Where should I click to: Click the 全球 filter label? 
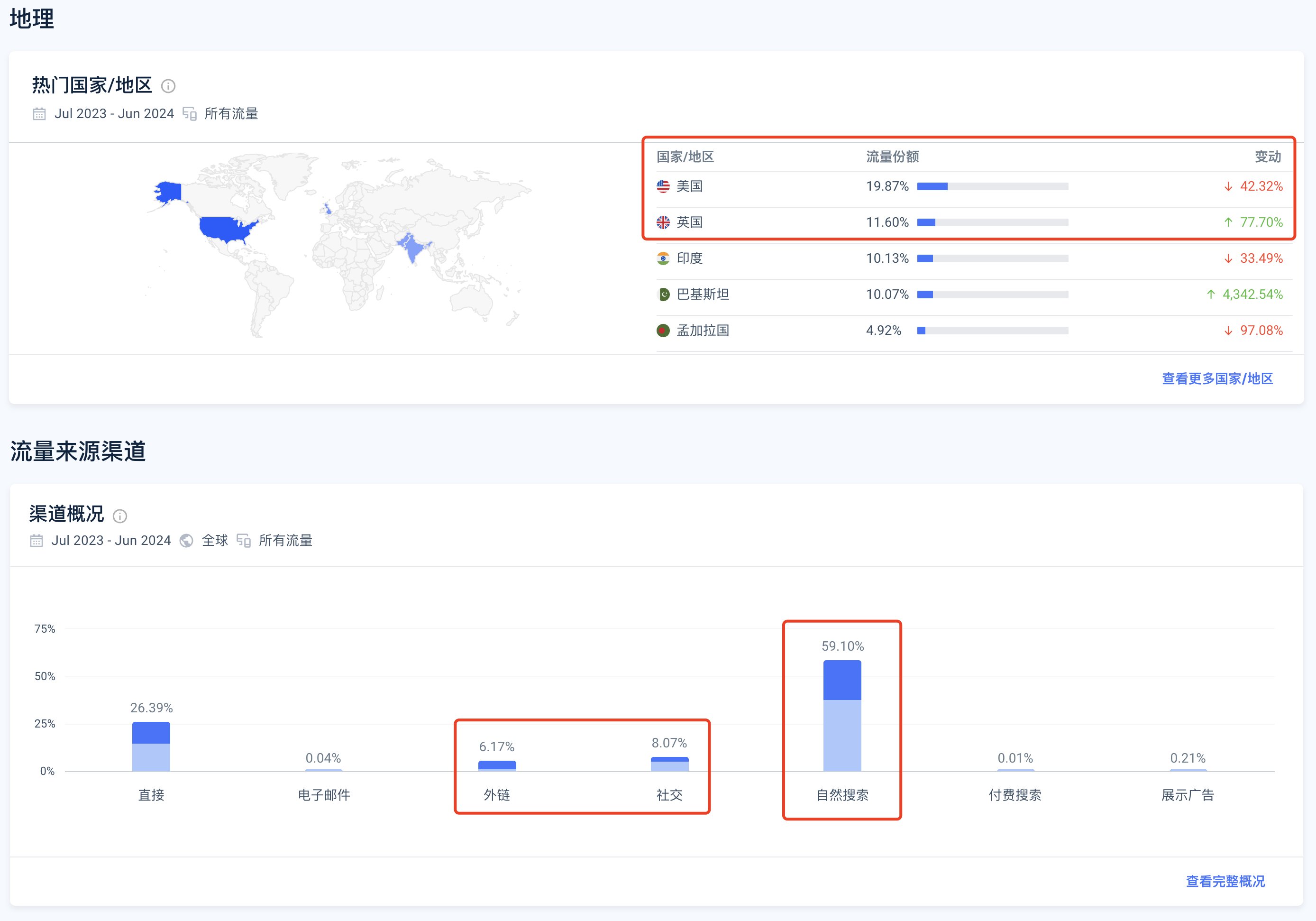coord(215,540)
